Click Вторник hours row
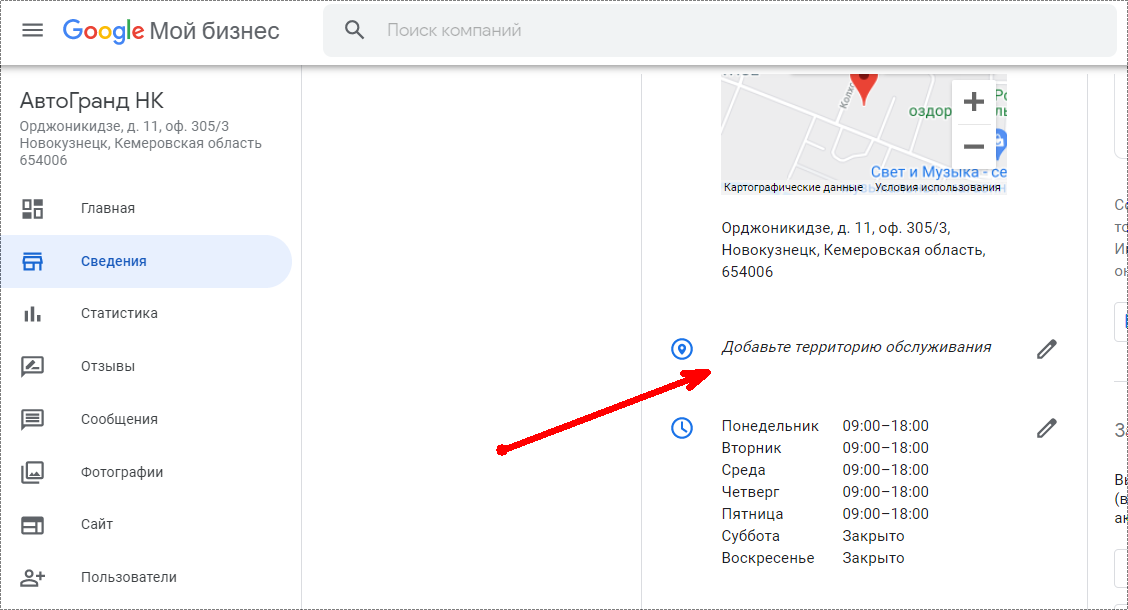1128x610 pixels. pyautogui.click(x=825, y=448)
